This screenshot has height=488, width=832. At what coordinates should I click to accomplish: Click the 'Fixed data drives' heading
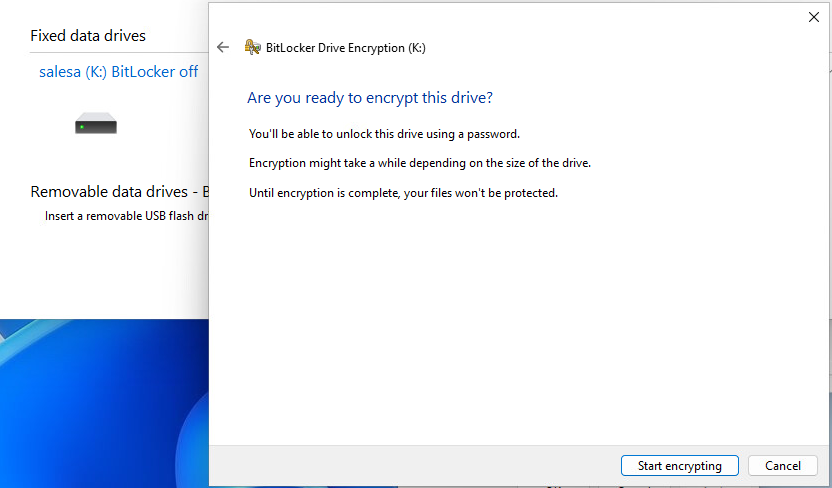tap(88, 36)
